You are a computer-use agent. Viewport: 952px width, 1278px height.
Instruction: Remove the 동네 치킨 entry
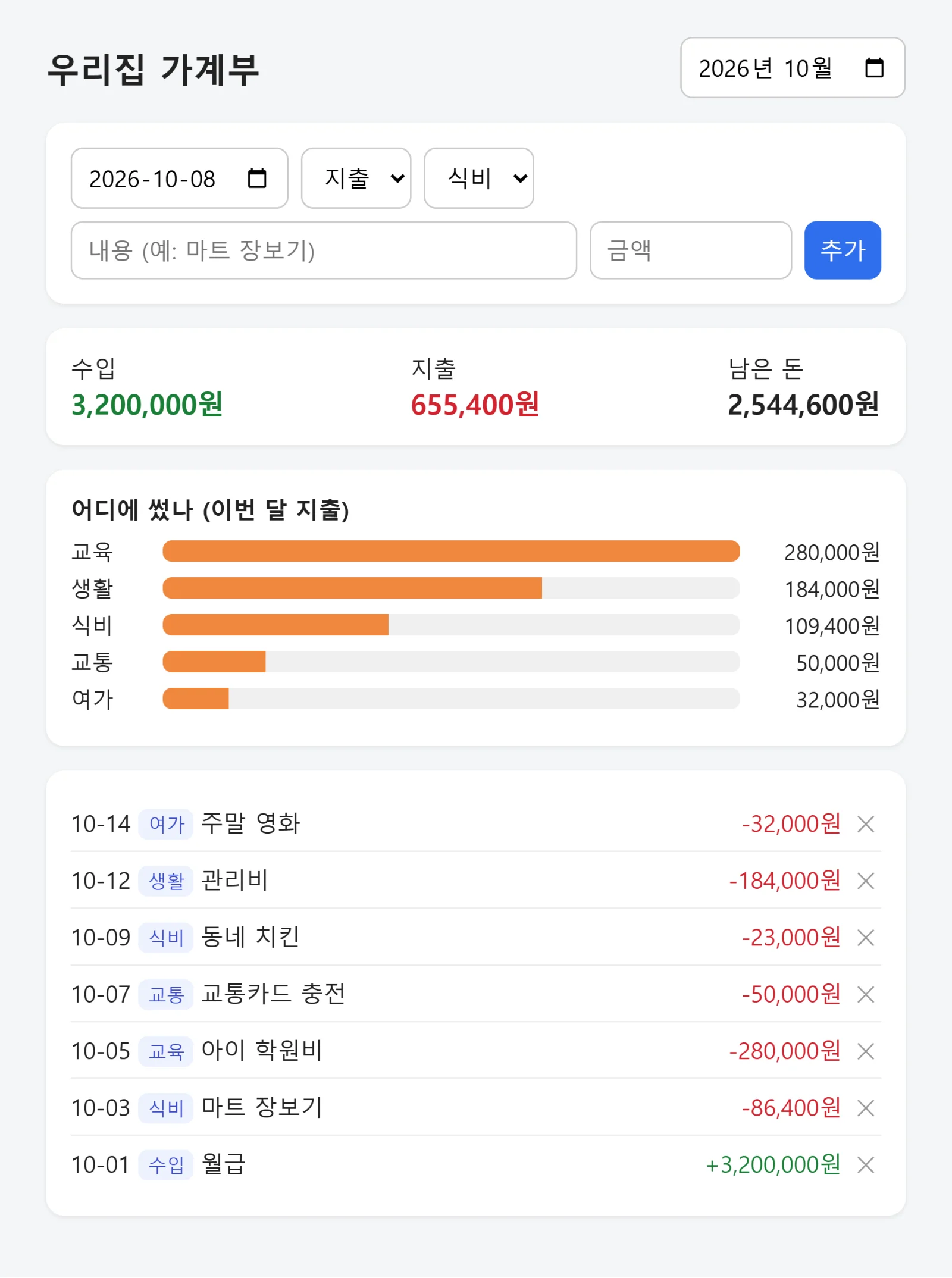(x=866, y=938)
